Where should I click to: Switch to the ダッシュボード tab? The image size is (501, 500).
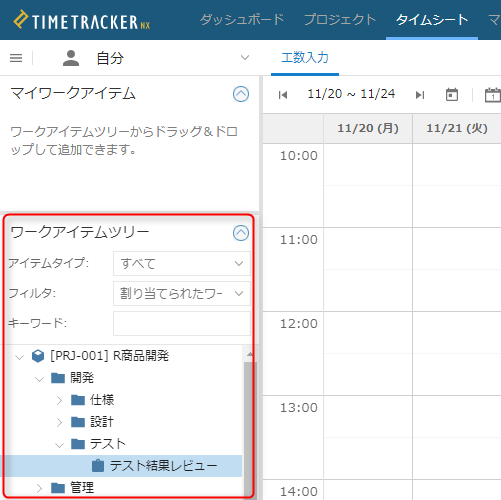click(242, 19)
